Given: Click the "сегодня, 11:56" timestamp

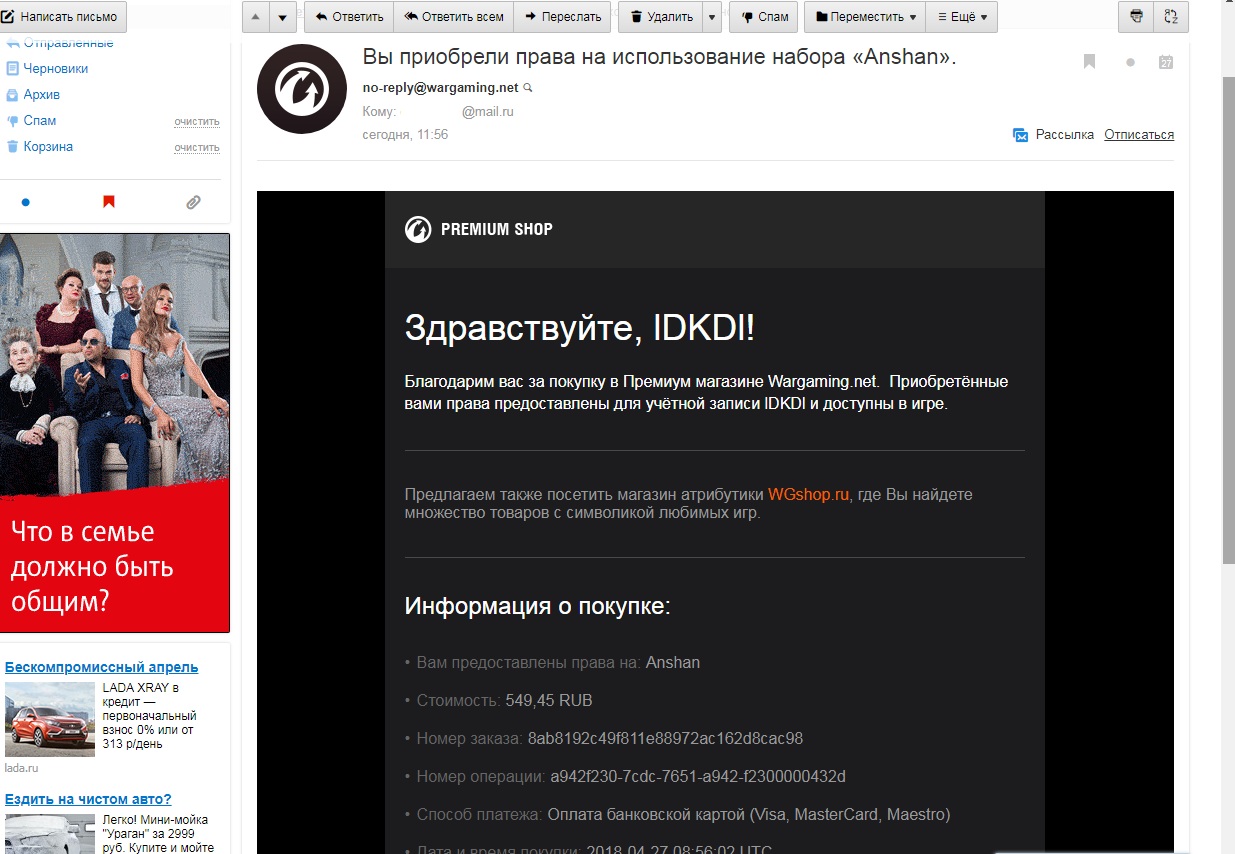Looking at the screenshot, I should click(405, 134).
